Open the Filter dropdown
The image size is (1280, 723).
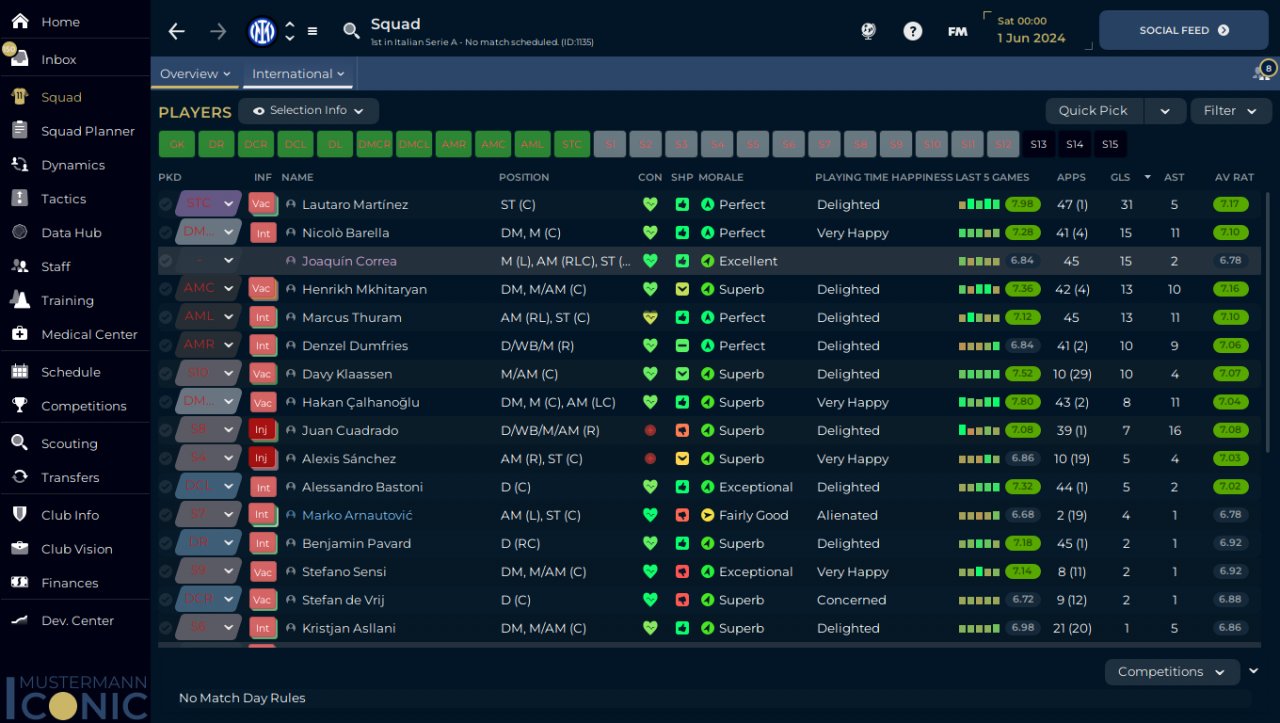tap(1230, 110)
